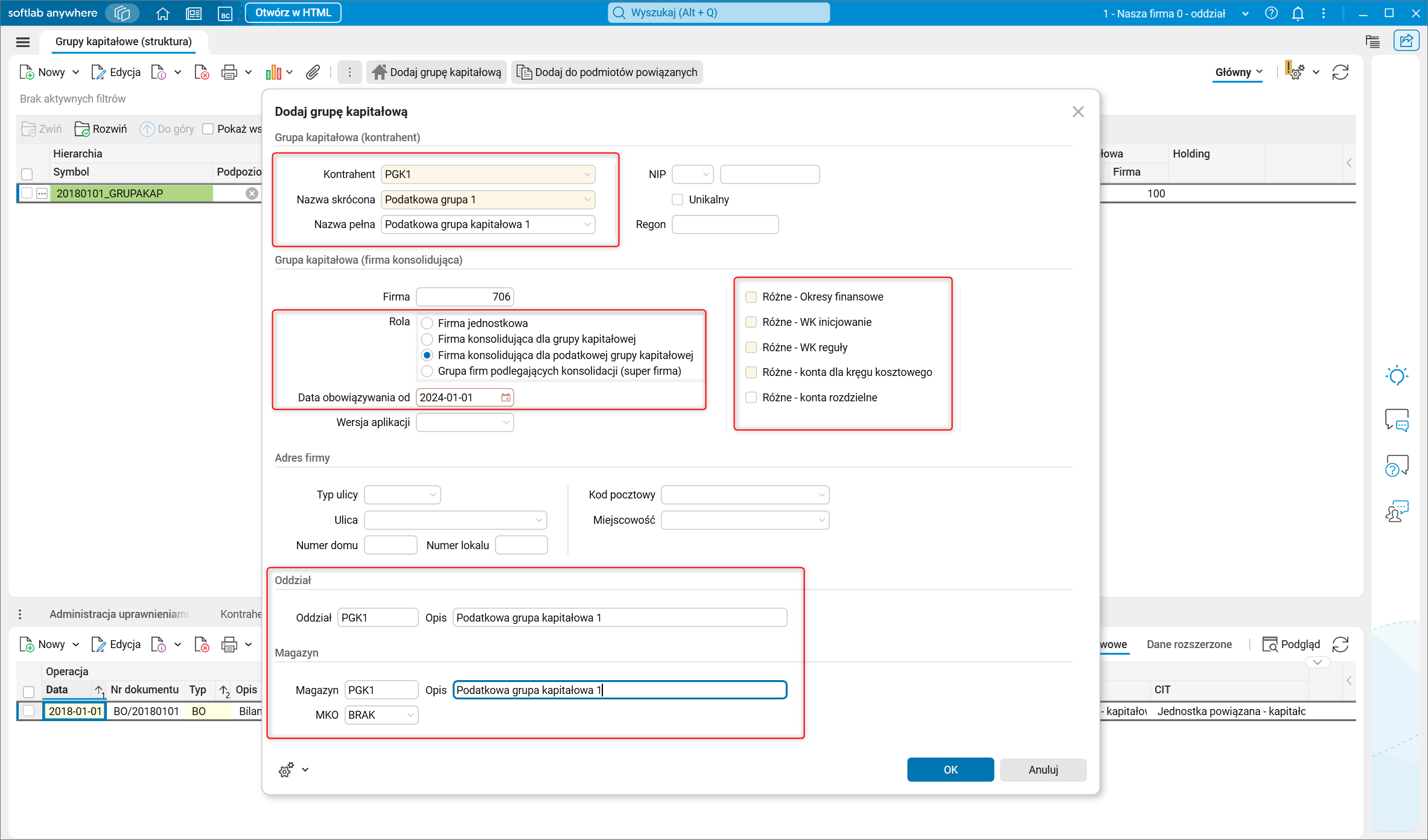Click the notifications bell icon

pos(1298,13)
